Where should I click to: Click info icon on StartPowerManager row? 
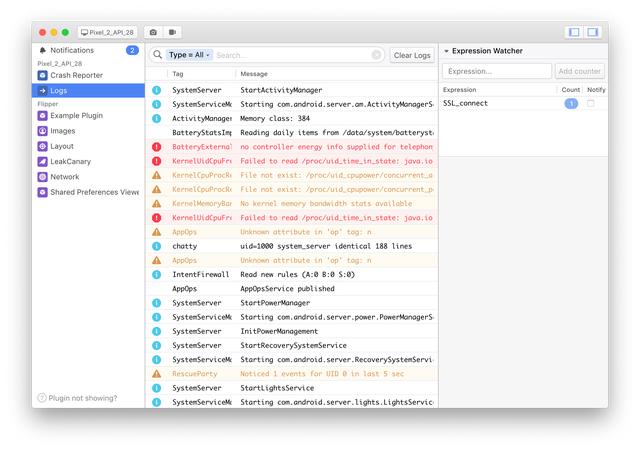point(156,303)
